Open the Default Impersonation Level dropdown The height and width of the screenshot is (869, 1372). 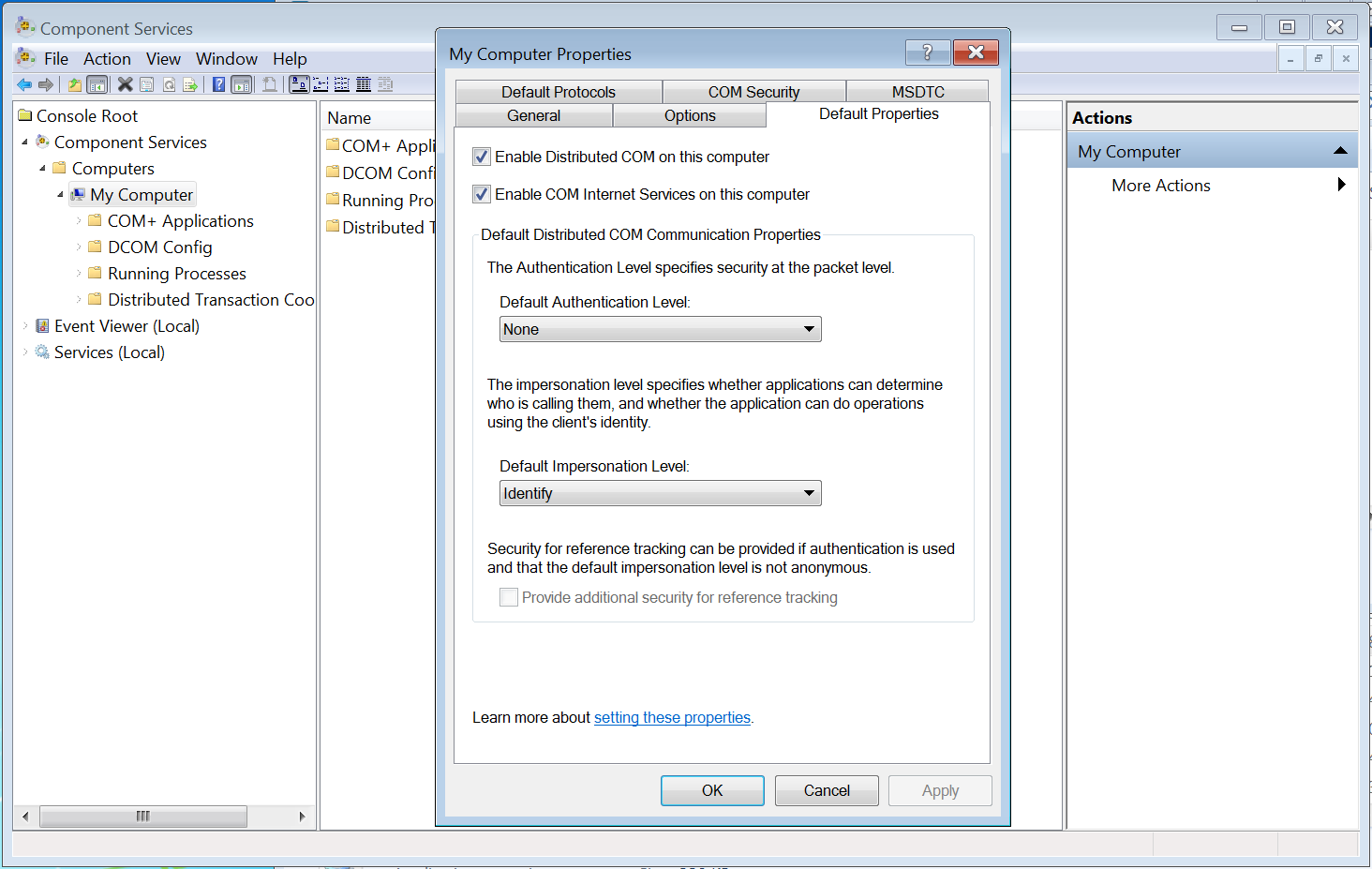click(808, 493)
